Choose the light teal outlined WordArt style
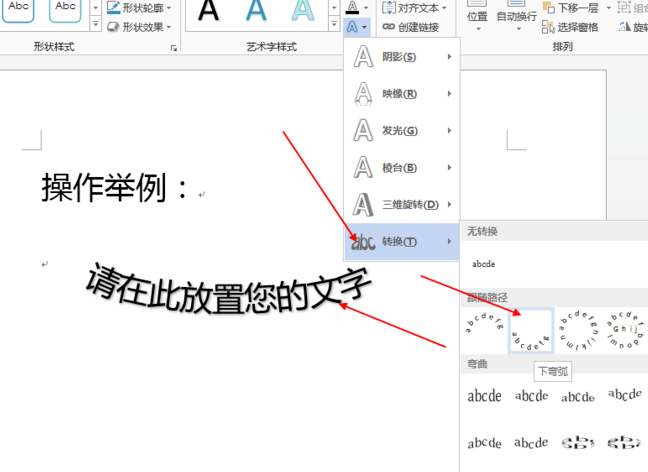 pyautogui.click(x=303, y=11)
